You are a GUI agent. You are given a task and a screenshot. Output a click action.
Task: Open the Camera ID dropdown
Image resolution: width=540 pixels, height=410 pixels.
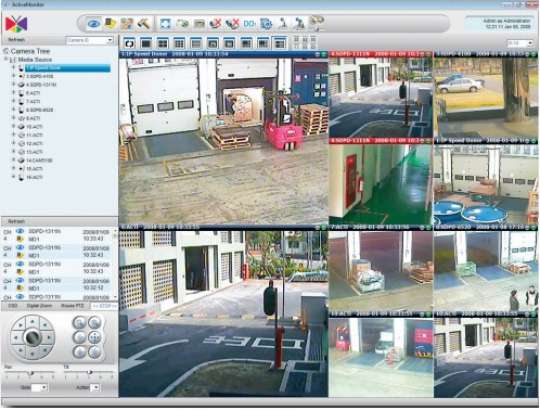tap(90, 40)
